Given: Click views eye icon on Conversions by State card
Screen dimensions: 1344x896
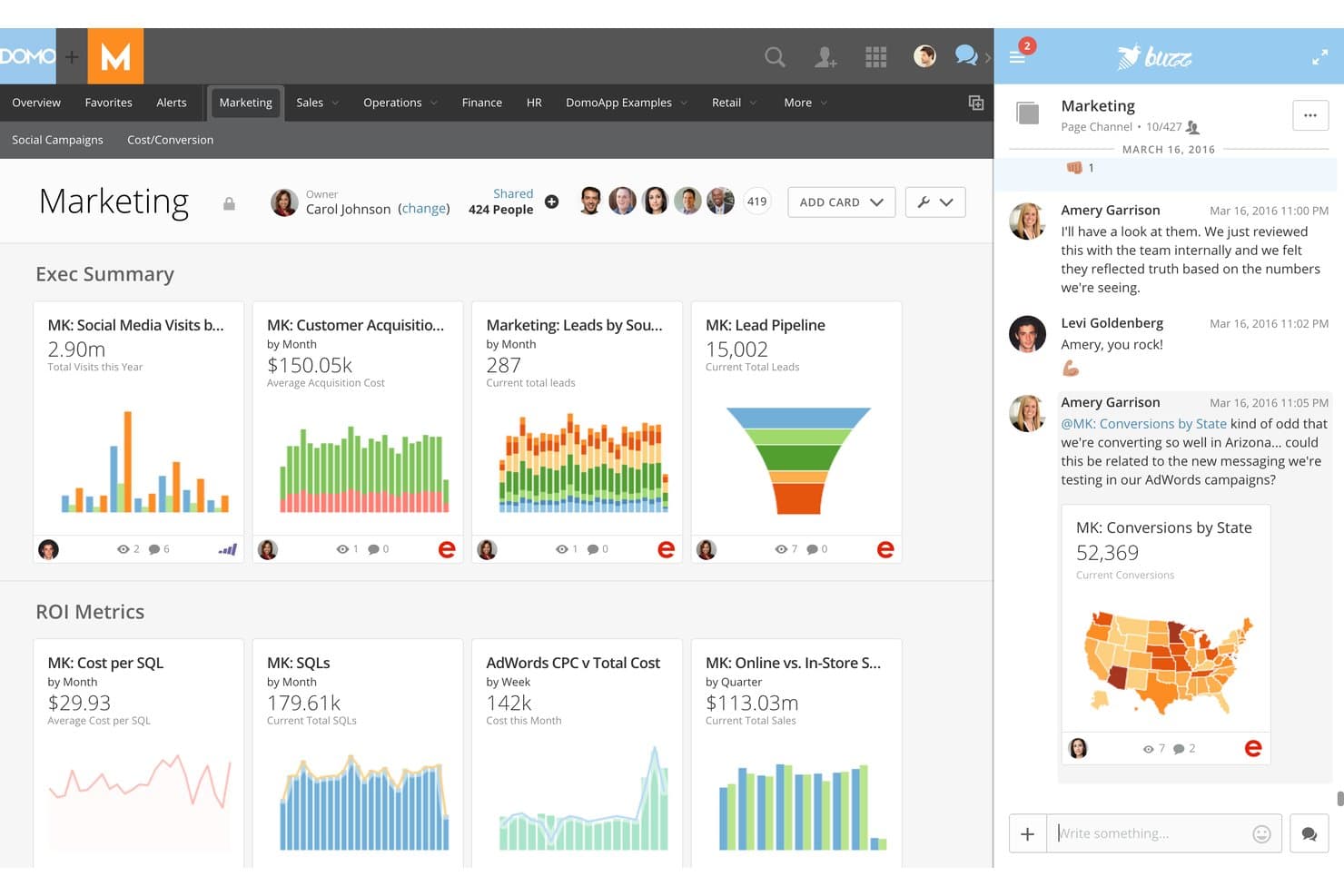Looking at the screenshot, I should coord(1149,749).
